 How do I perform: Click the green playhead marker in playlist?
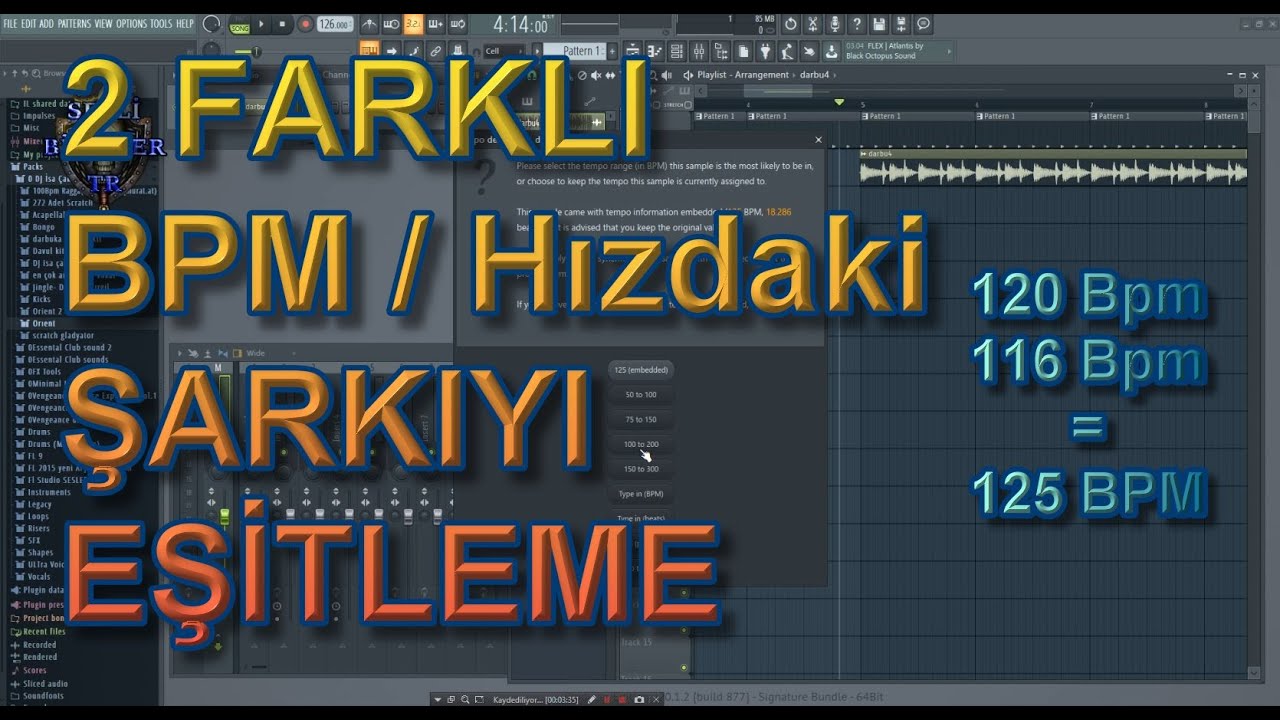click(x=839, y=102)
